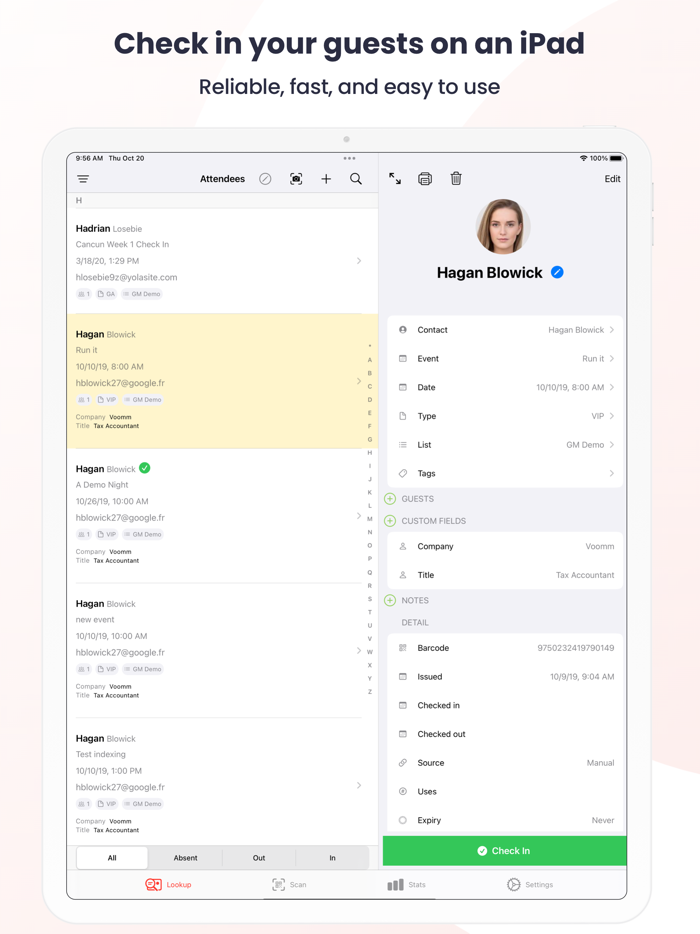700x934 pixels.
Task: Show All attendees segment
Action: (x=112, y=858)
